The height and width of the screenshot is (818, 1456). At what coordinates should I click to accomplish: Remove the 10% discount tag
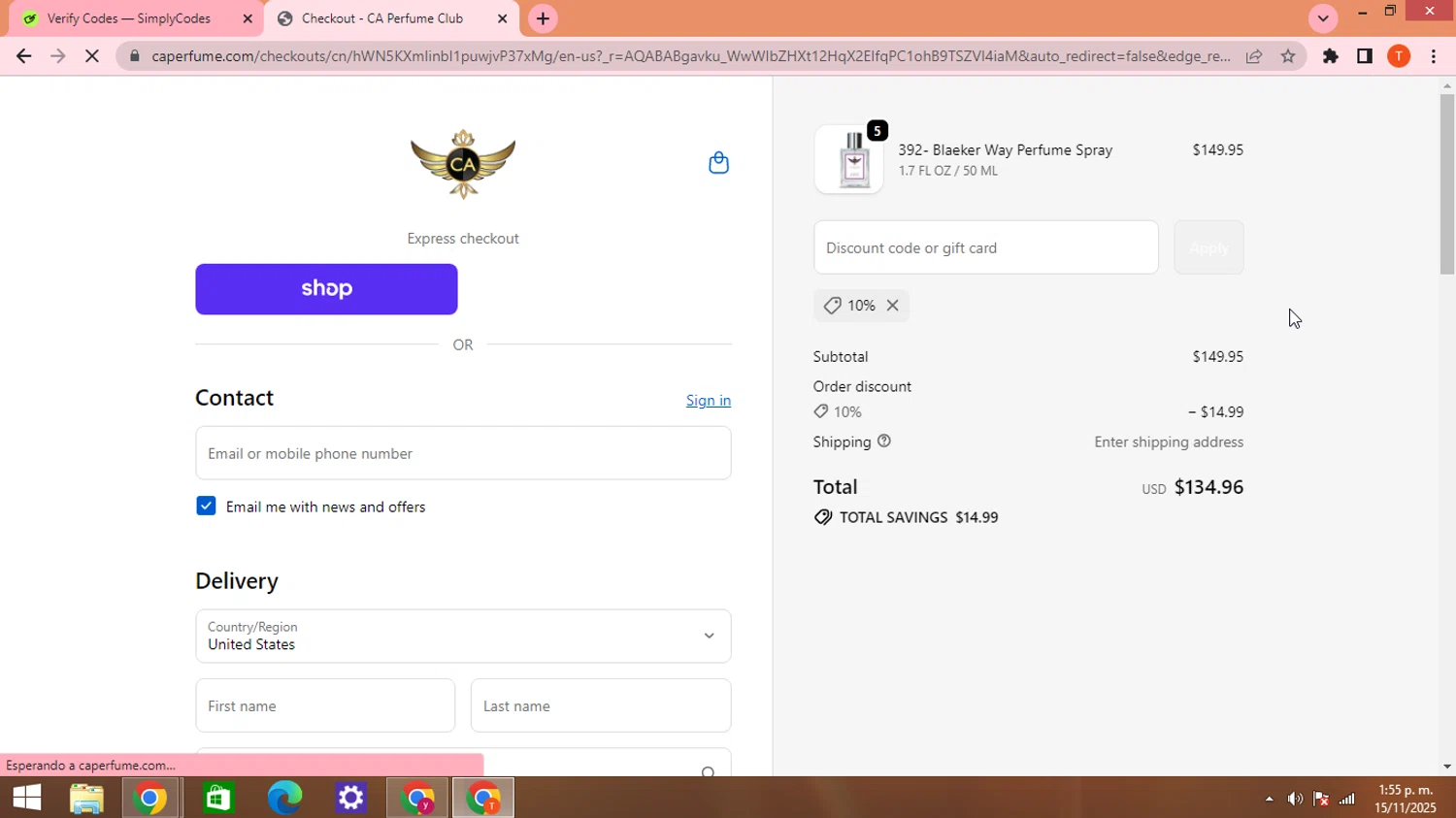pyautogui.click(x=892, y=306)
